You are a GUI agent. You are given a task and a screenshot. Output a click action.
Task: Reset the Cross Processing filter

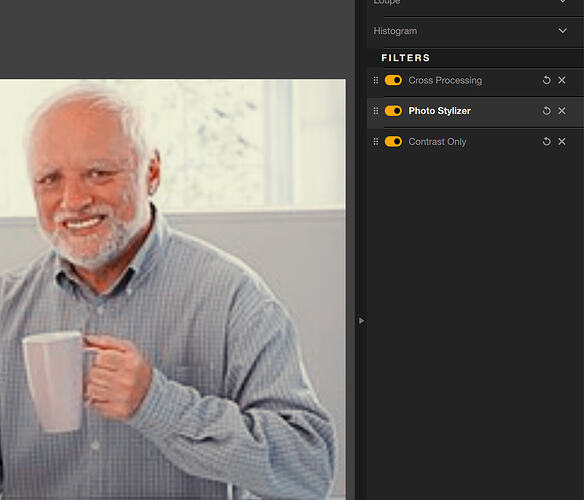point(546,80)
